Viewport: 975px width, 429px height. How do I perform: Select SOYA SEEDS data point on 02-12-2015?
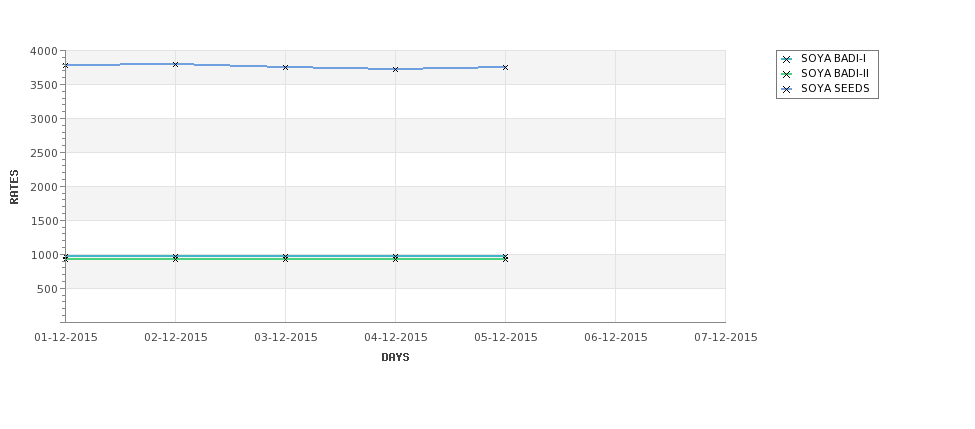[x=175, y=64]
